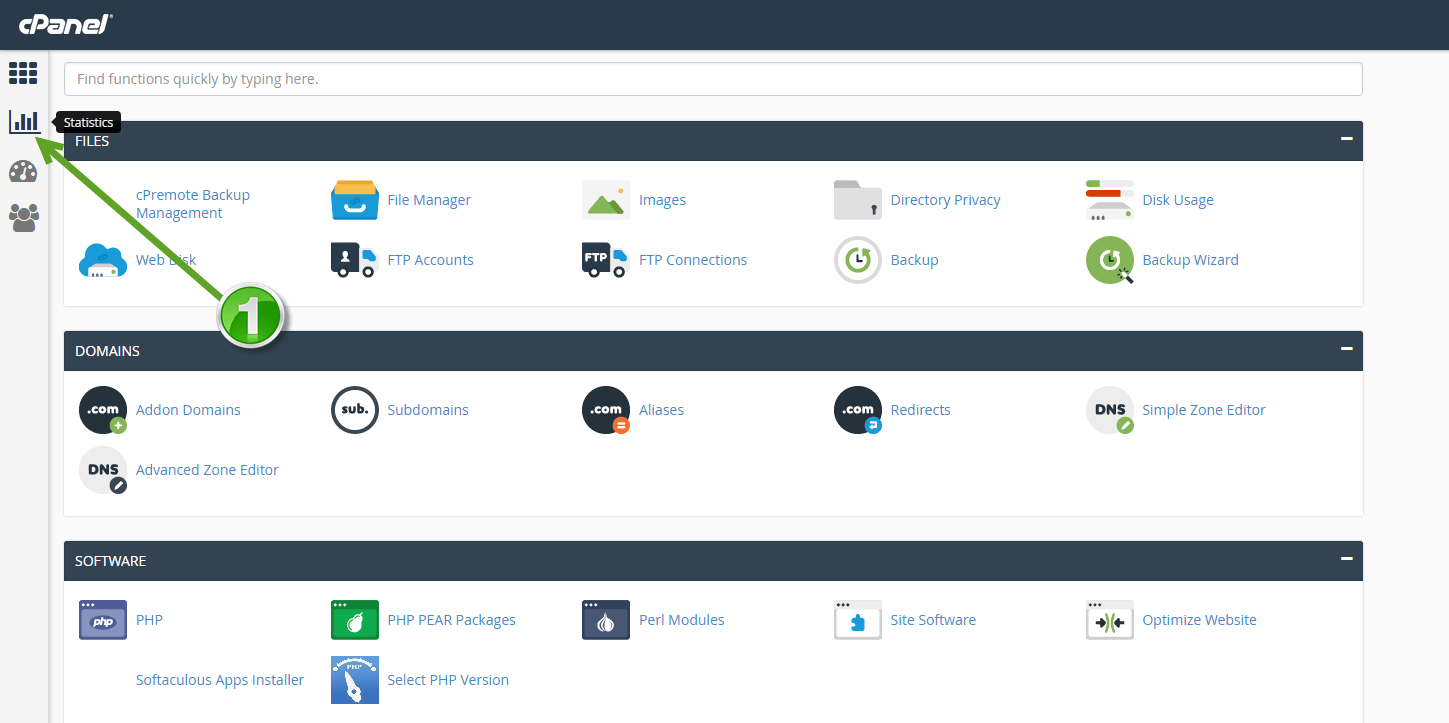Viewport: 1449px width, 723px height.
Task: Open the Aliases icon
Action: [x=606, y=410]
